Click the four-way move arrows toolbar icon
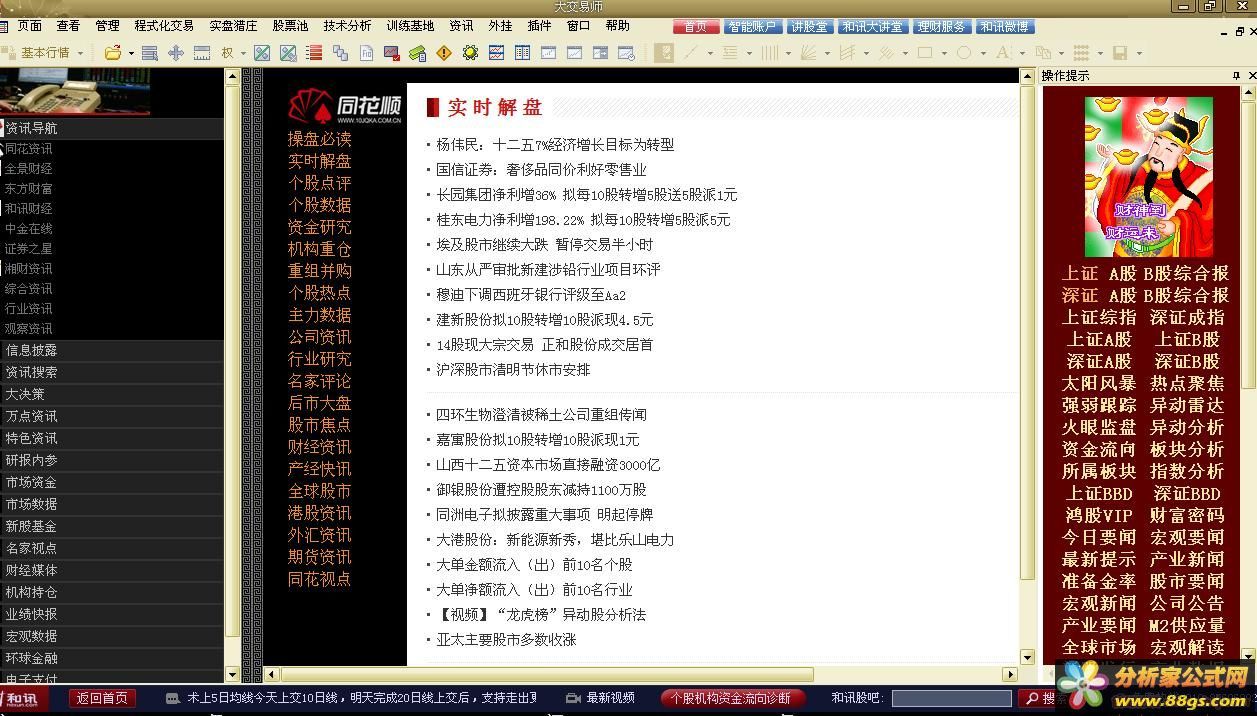1257x716 pixels. [x=176, y=53]
